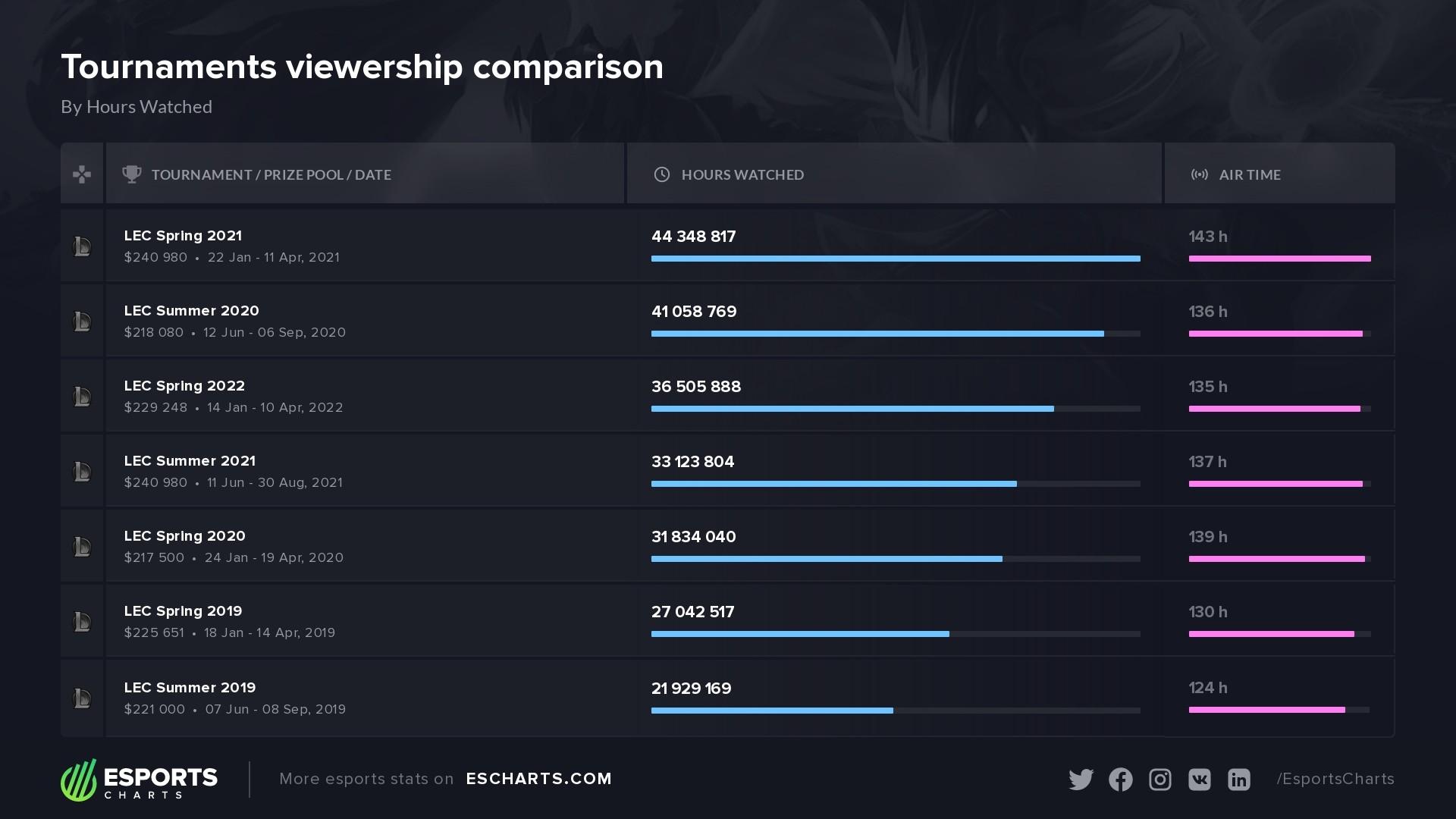Open the Facebook social icon
The width and height of the screenshot is (1456, 819).
click(1120, 780)
